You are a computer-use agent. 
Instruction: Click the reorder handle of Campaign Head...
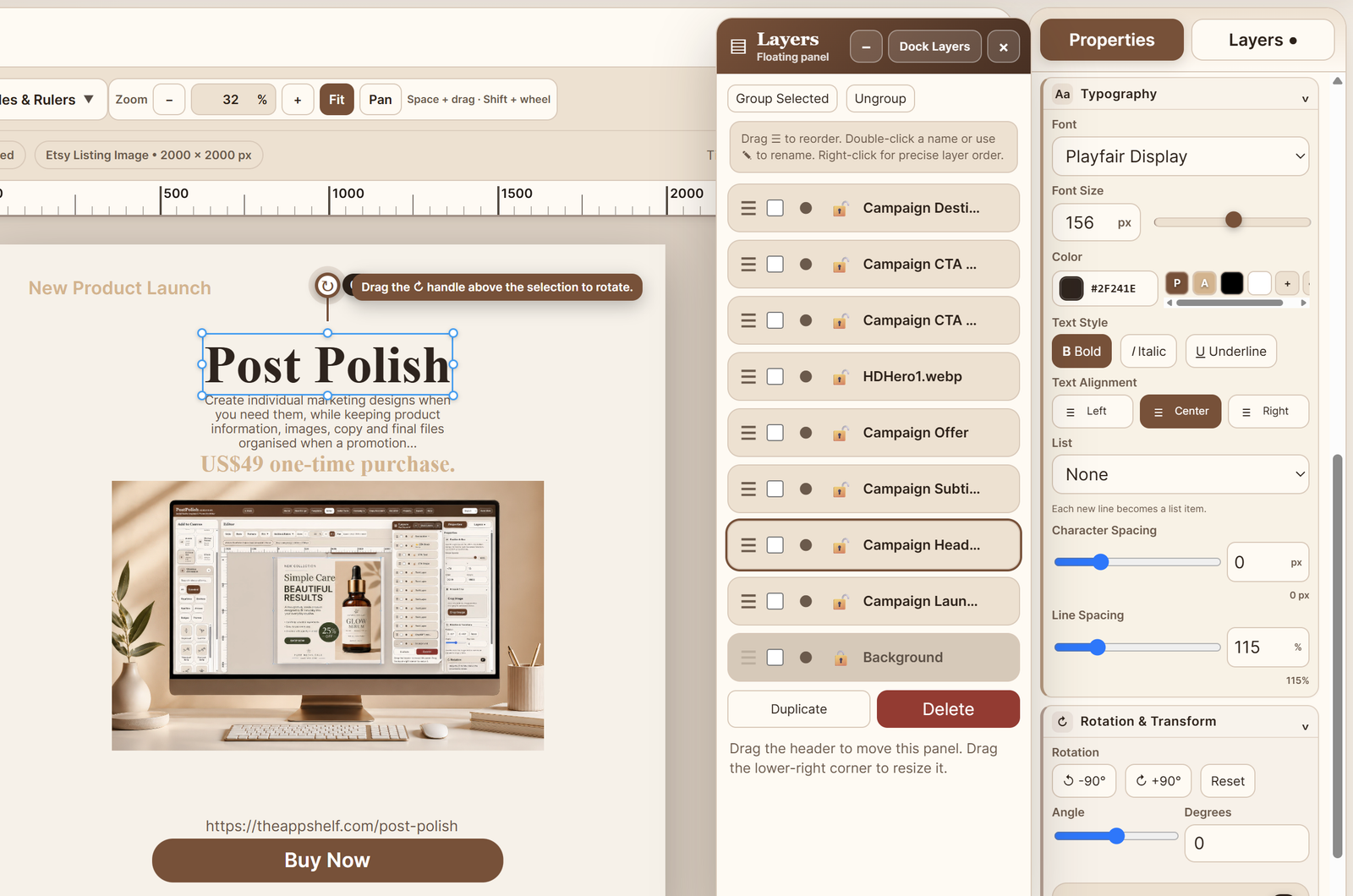pos(748,545)
